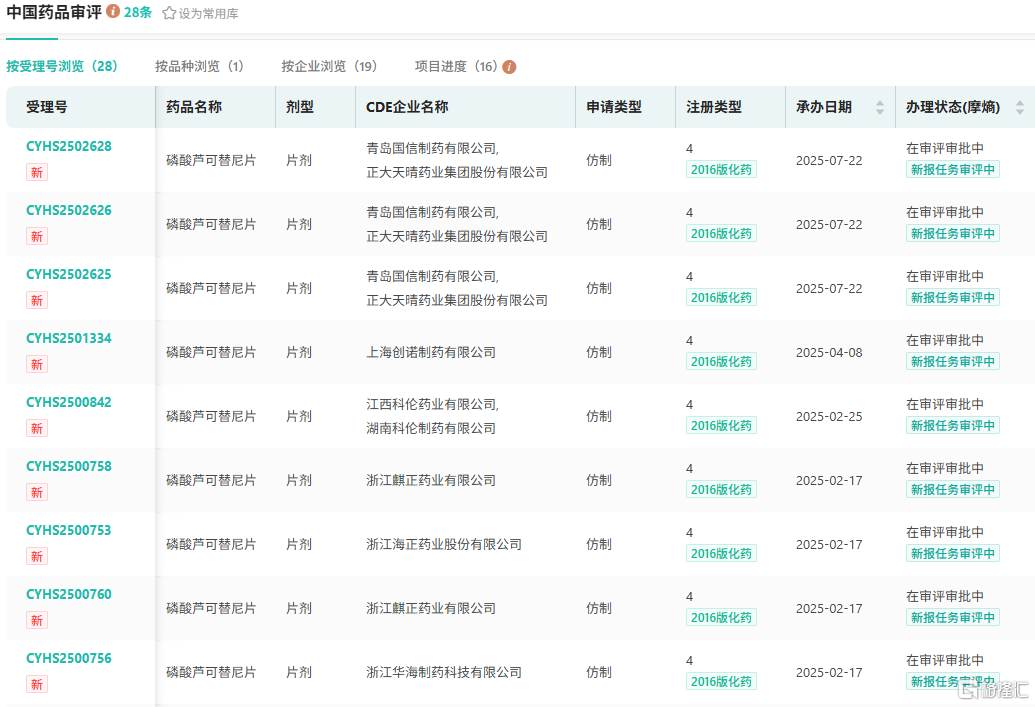Click 2016版化药 tag in CYHS2502628 row
1035x707 pixels.
pyautogui.click(x=721, y=170)
